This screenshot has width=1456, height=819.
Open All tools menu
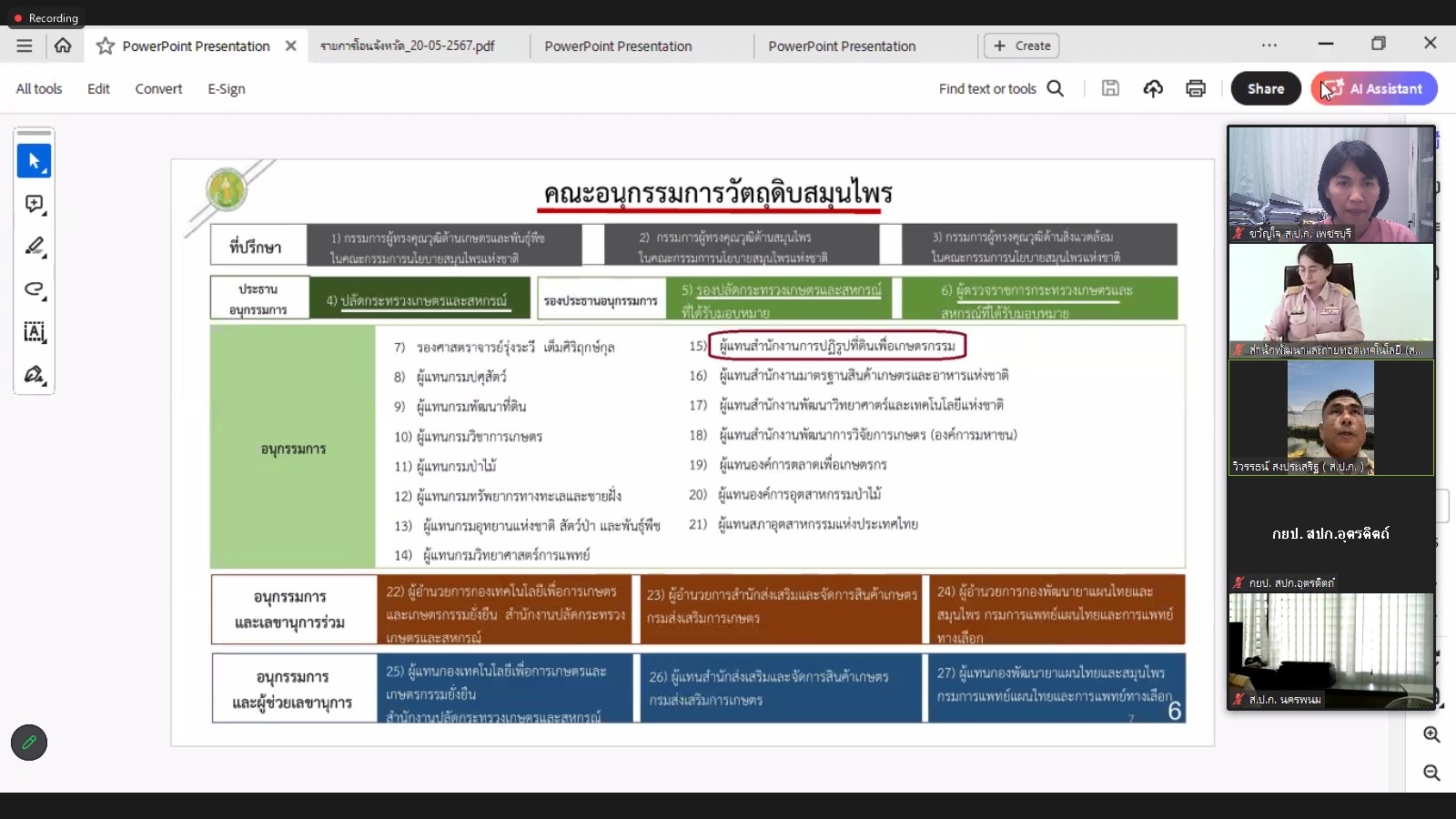[x=39, y=88]
